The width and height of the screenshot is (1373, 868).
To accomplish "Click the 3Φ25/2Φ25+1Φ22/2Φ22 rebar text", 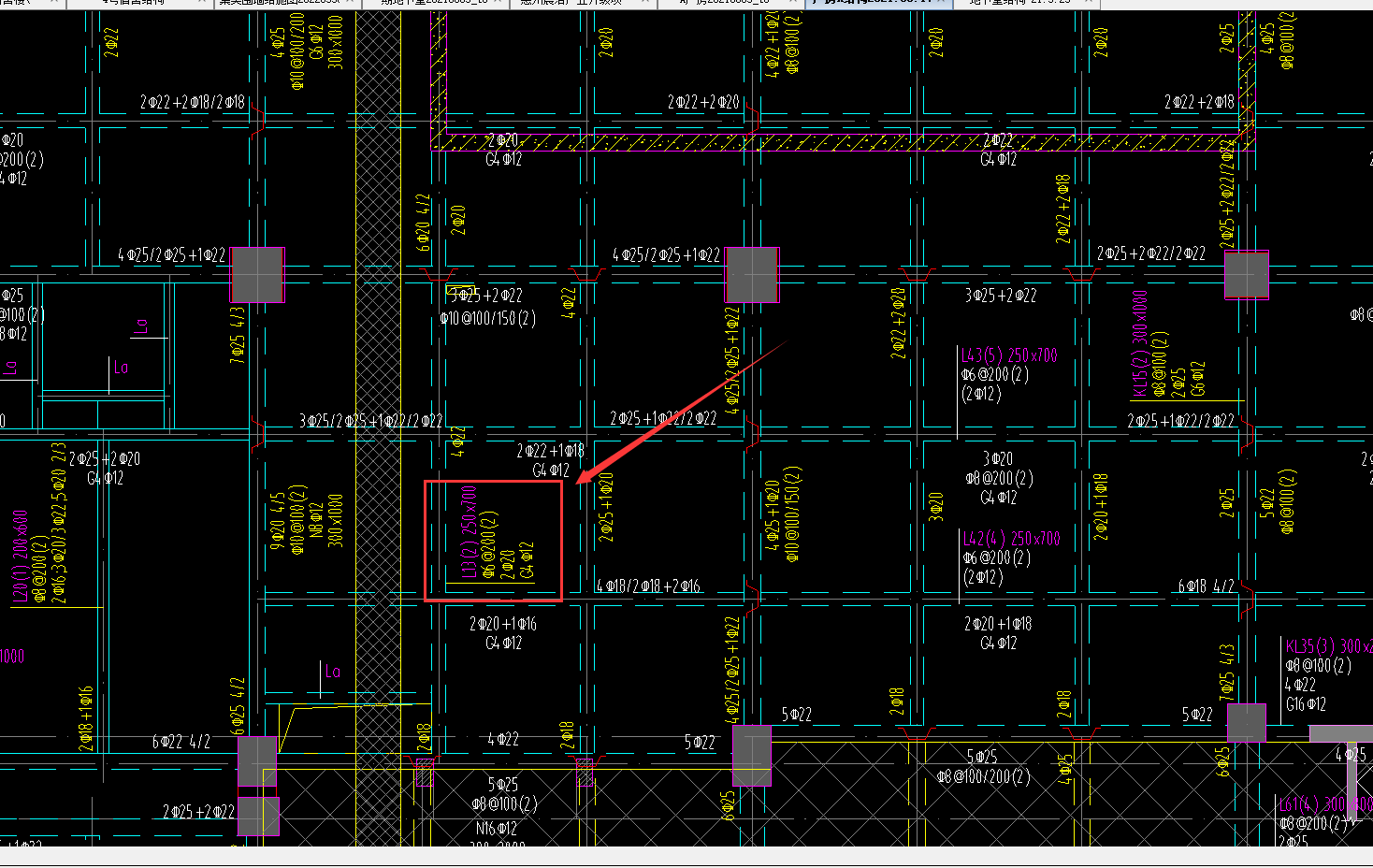I will [370, 421].
